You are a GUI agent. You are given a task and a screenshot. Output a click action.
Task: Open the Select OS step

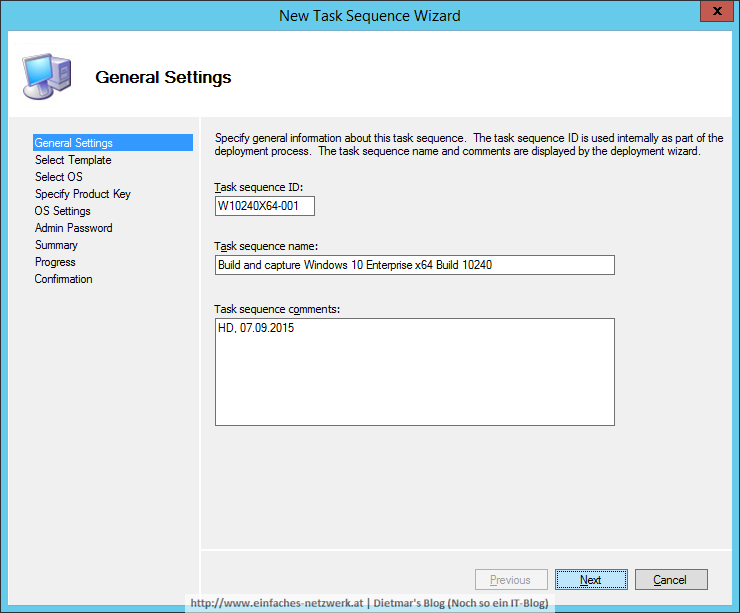tap(59, 177)
